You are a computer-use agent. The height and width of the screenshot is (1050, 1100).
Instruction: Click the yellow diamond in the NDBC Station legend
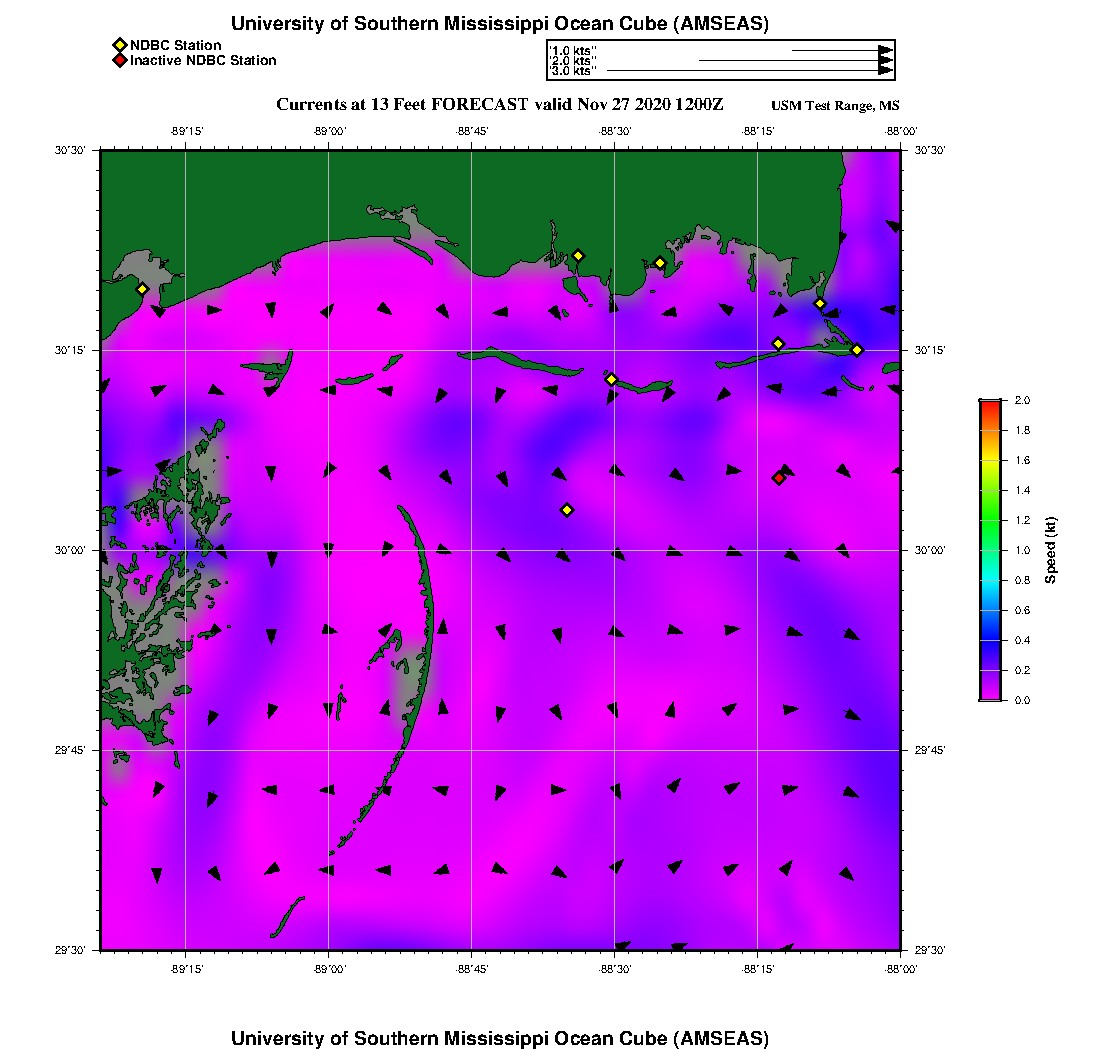[x=119, y=45]
